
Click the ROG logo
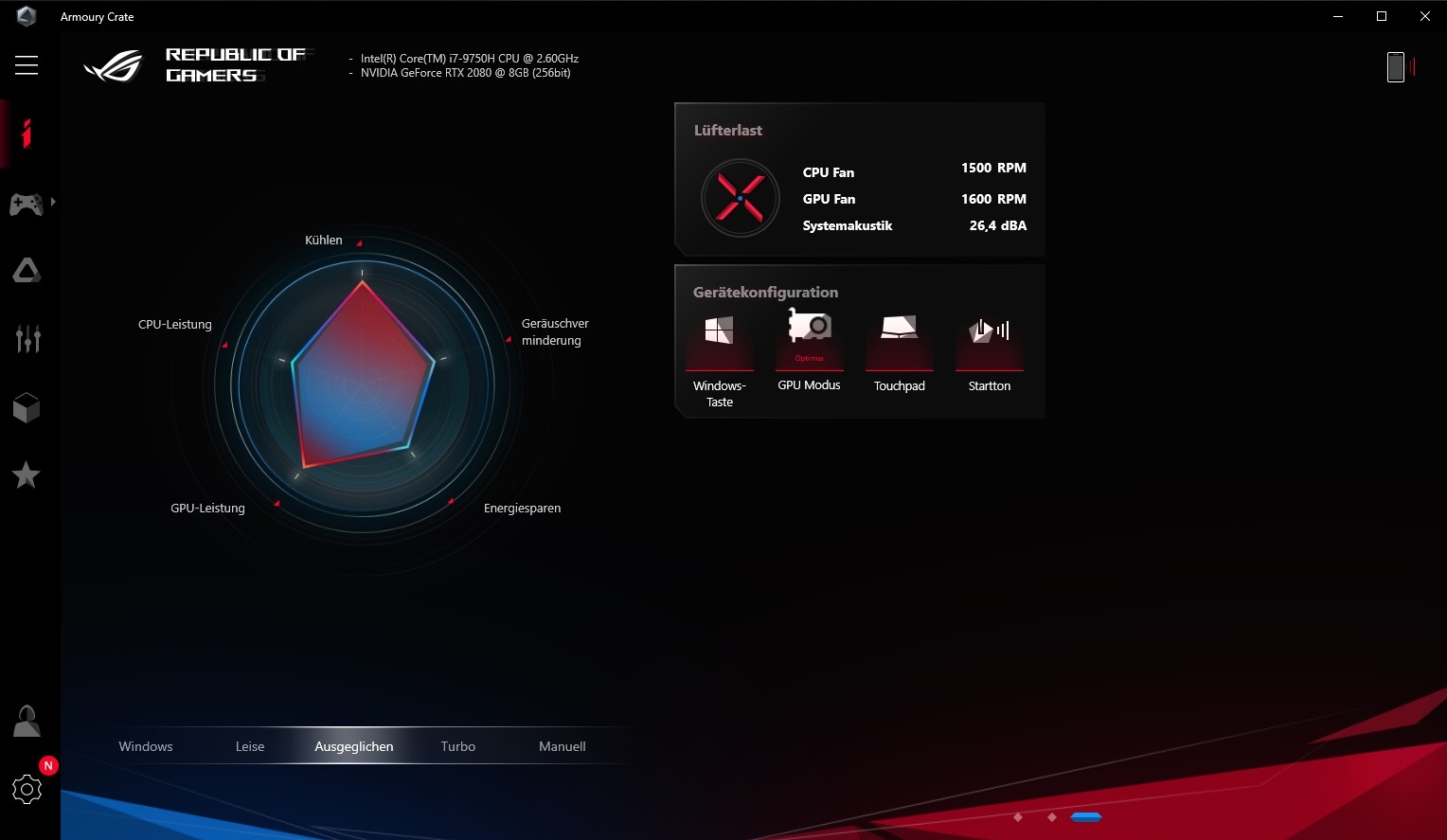click(114, 66)
